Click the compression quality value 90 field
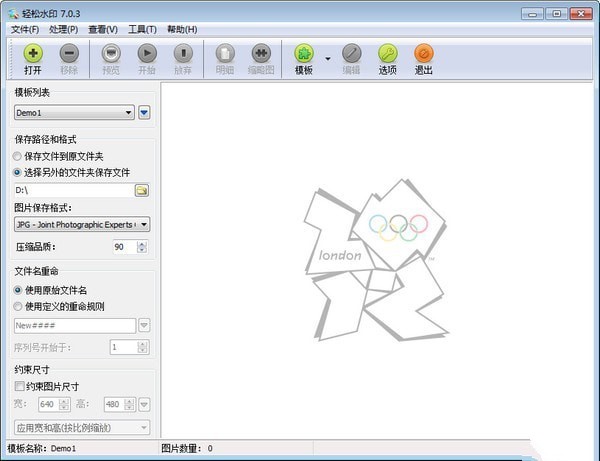The height and width of the screenshot is (461, 600). coord(125,247)
